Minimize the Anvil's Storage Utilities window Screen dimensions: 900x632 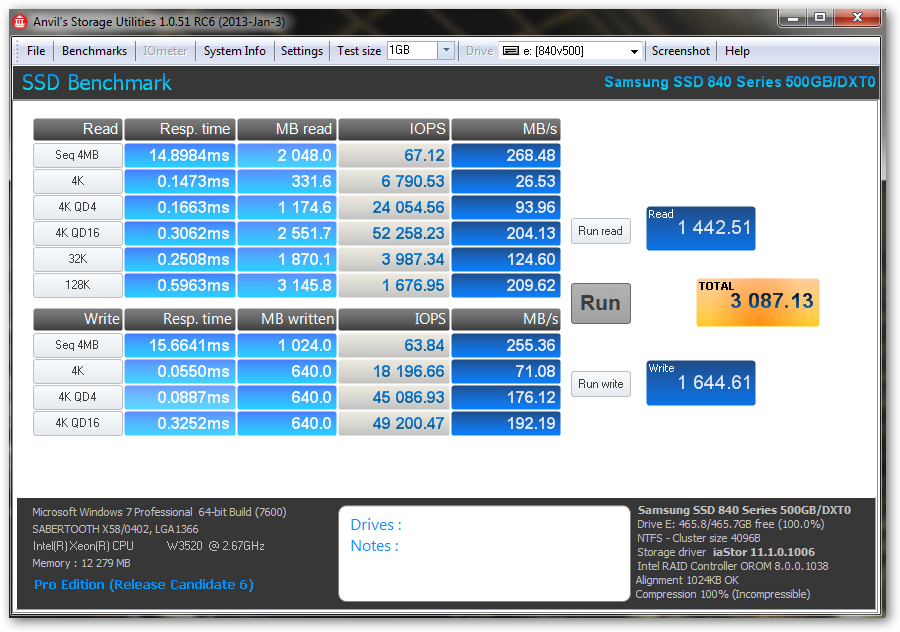click(793, 18)
